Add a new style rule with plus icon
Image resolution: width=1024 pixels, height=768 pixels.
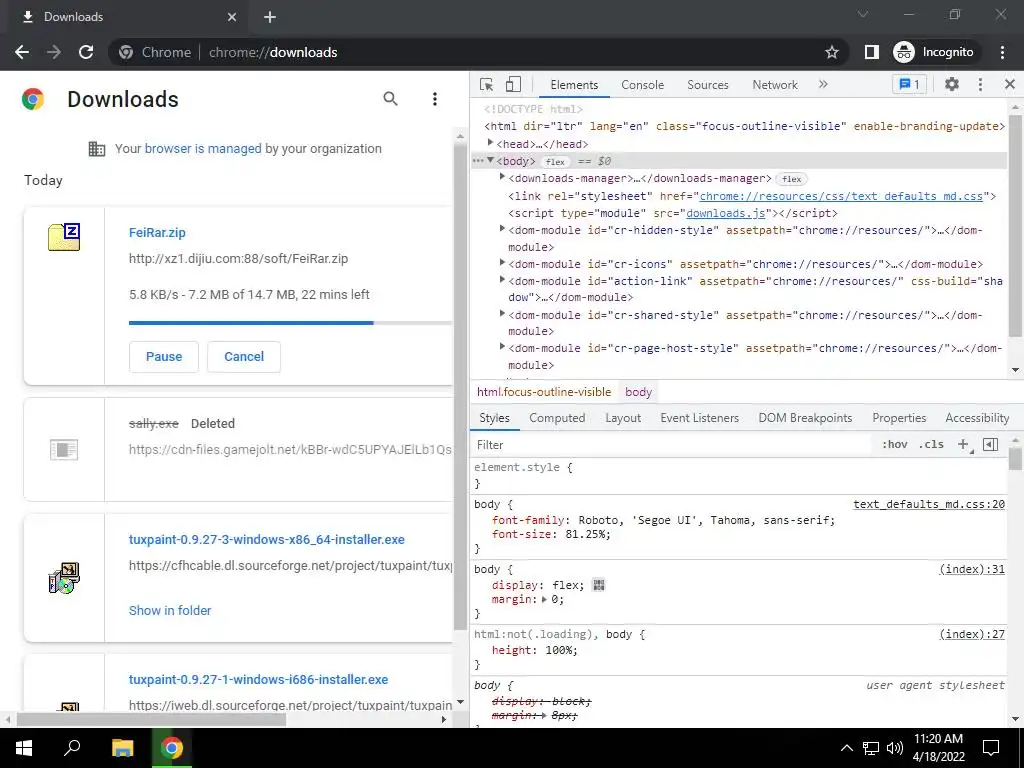click(x=963, y=445)
